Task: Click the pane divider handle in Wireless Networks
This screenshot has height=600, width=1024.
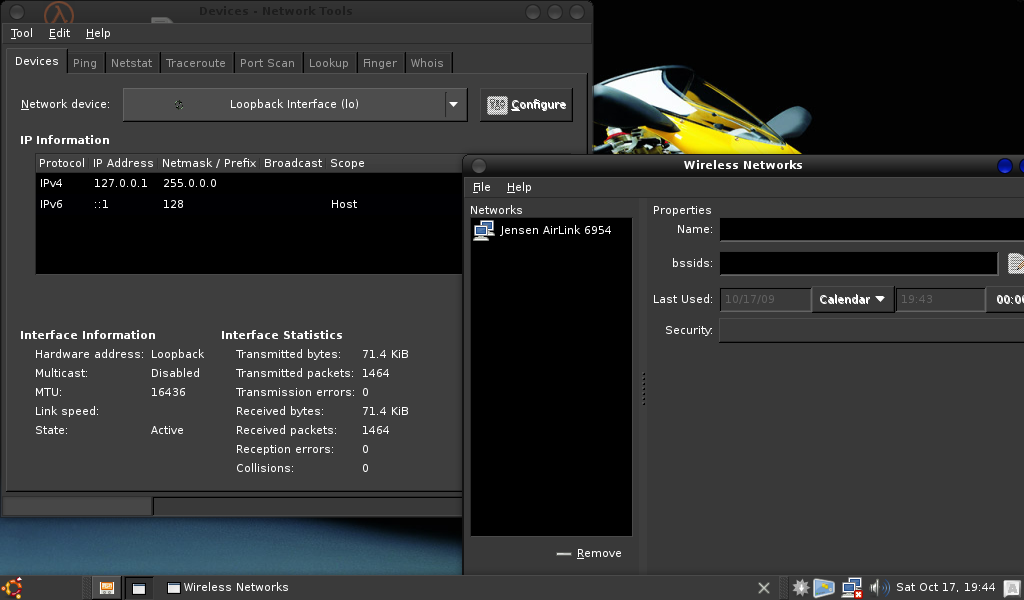Action: [643, 388]
